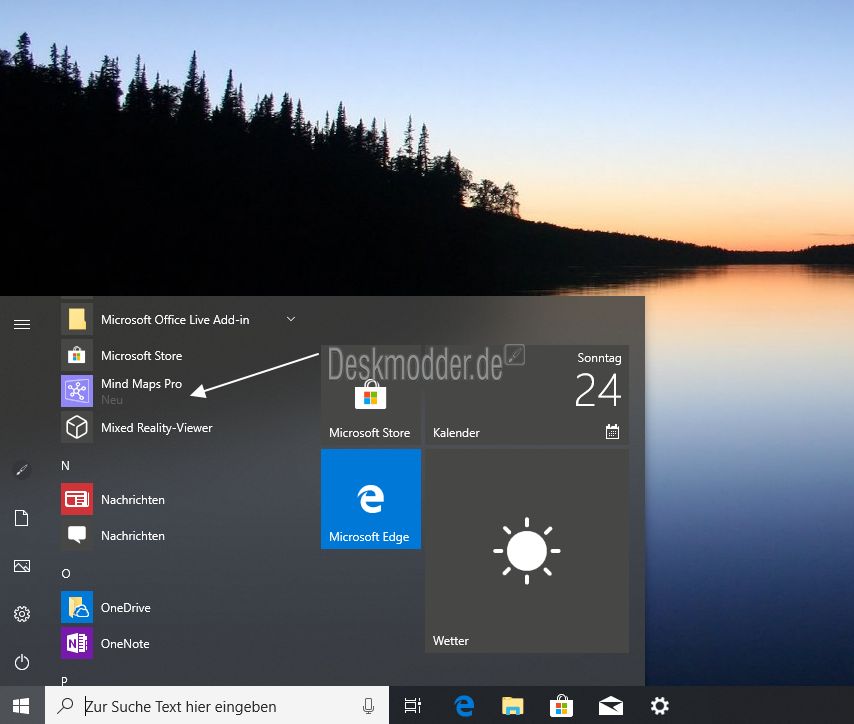Open the Wetter weather tile
The height and width of the screenshot is (724, 854).
point(527,551)
